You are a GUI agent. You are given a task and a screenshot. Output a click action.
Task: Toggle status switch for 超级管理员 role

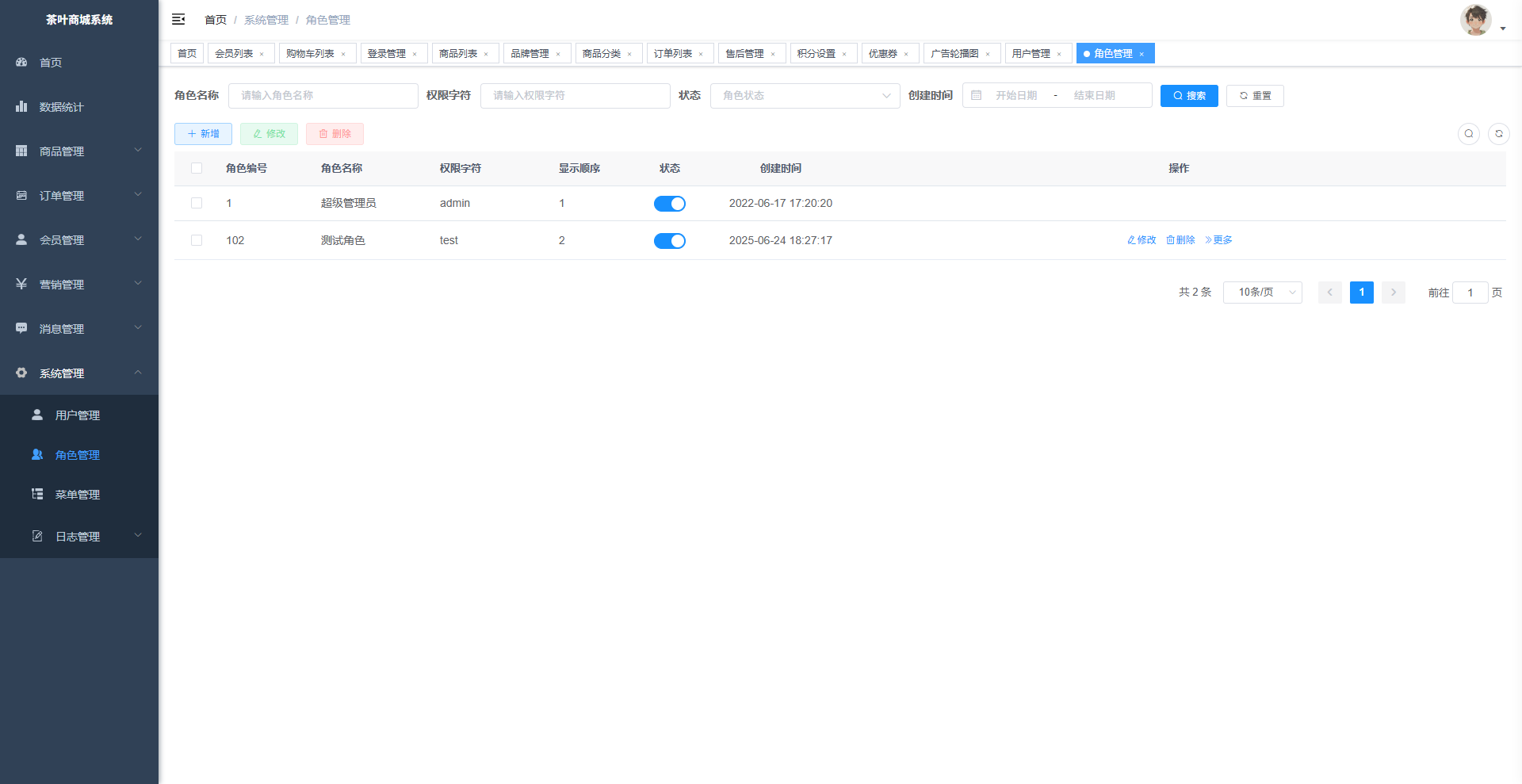669,204
